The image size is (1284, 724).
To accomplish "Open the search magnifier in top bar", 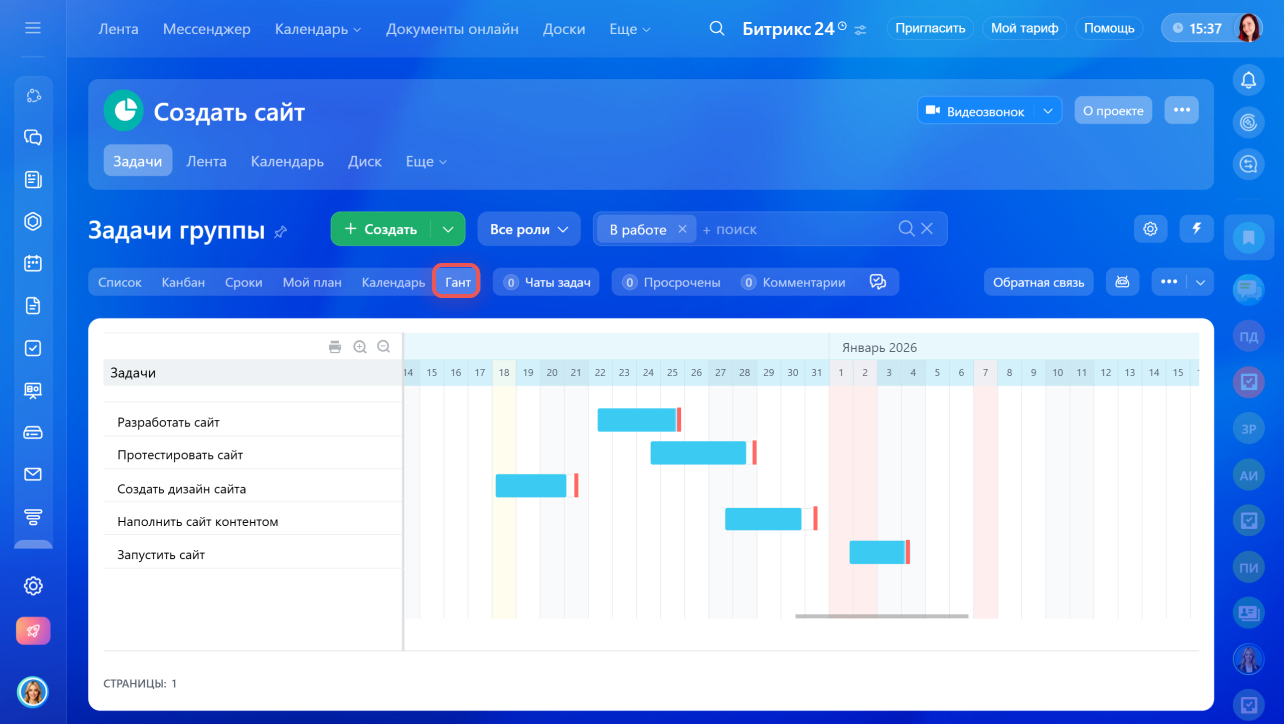I will click(x=716, y=29).
